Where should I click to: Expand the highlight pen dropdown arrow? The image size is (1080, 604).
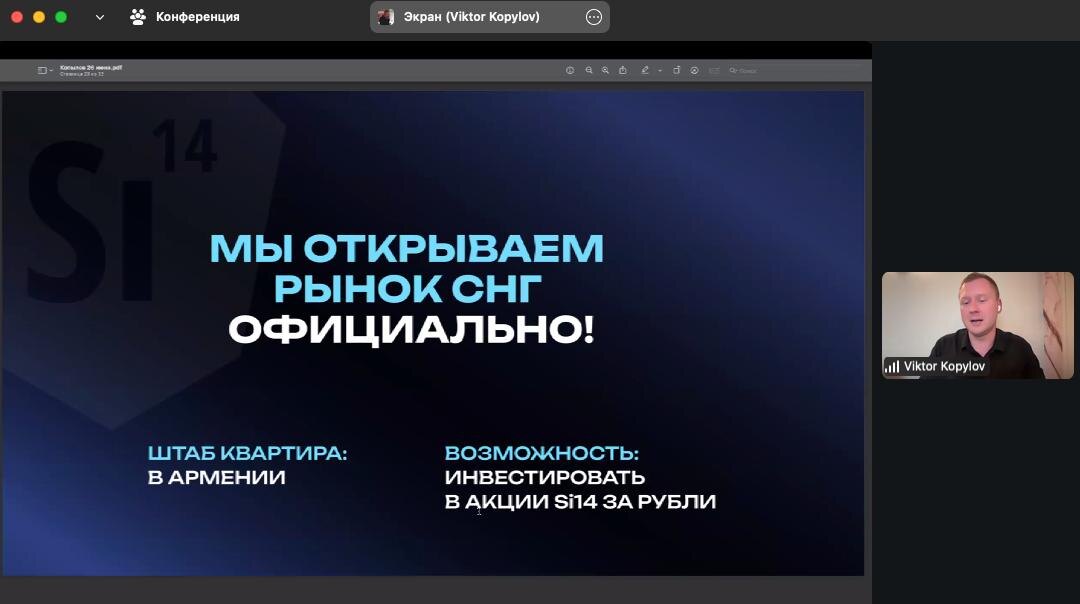(660, 71)
